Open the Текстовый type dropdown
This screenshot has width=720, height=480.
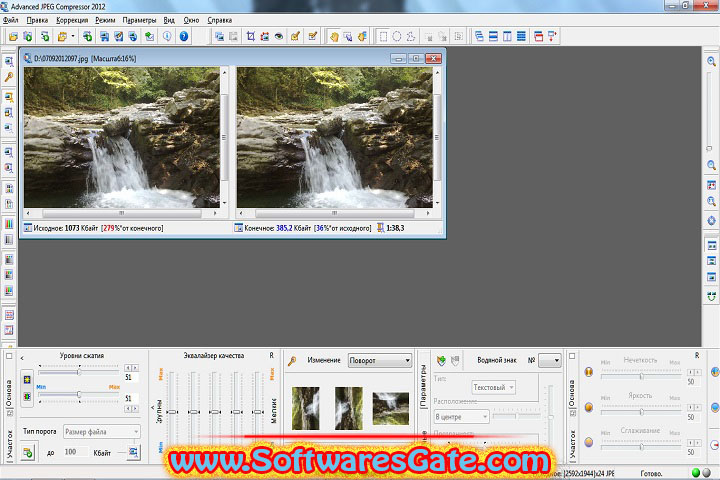coord(493,388)
